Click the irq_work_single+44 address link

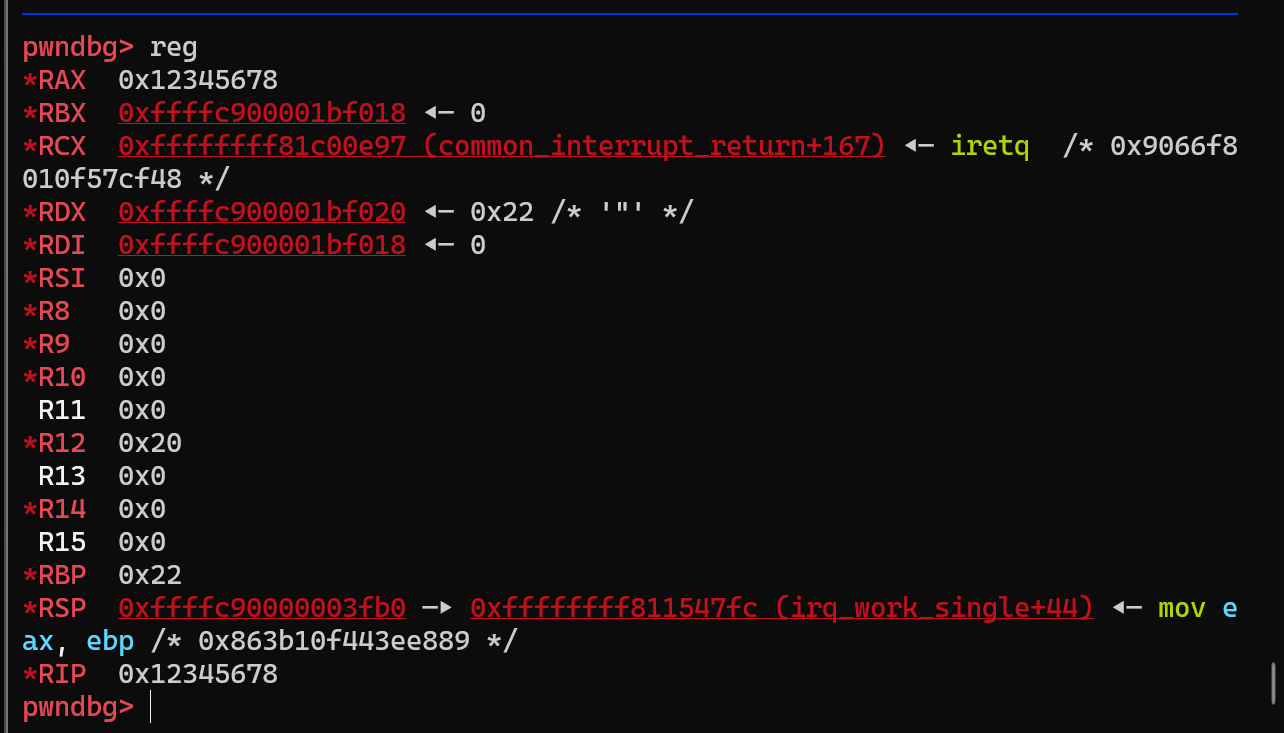(x=782, y=607)
